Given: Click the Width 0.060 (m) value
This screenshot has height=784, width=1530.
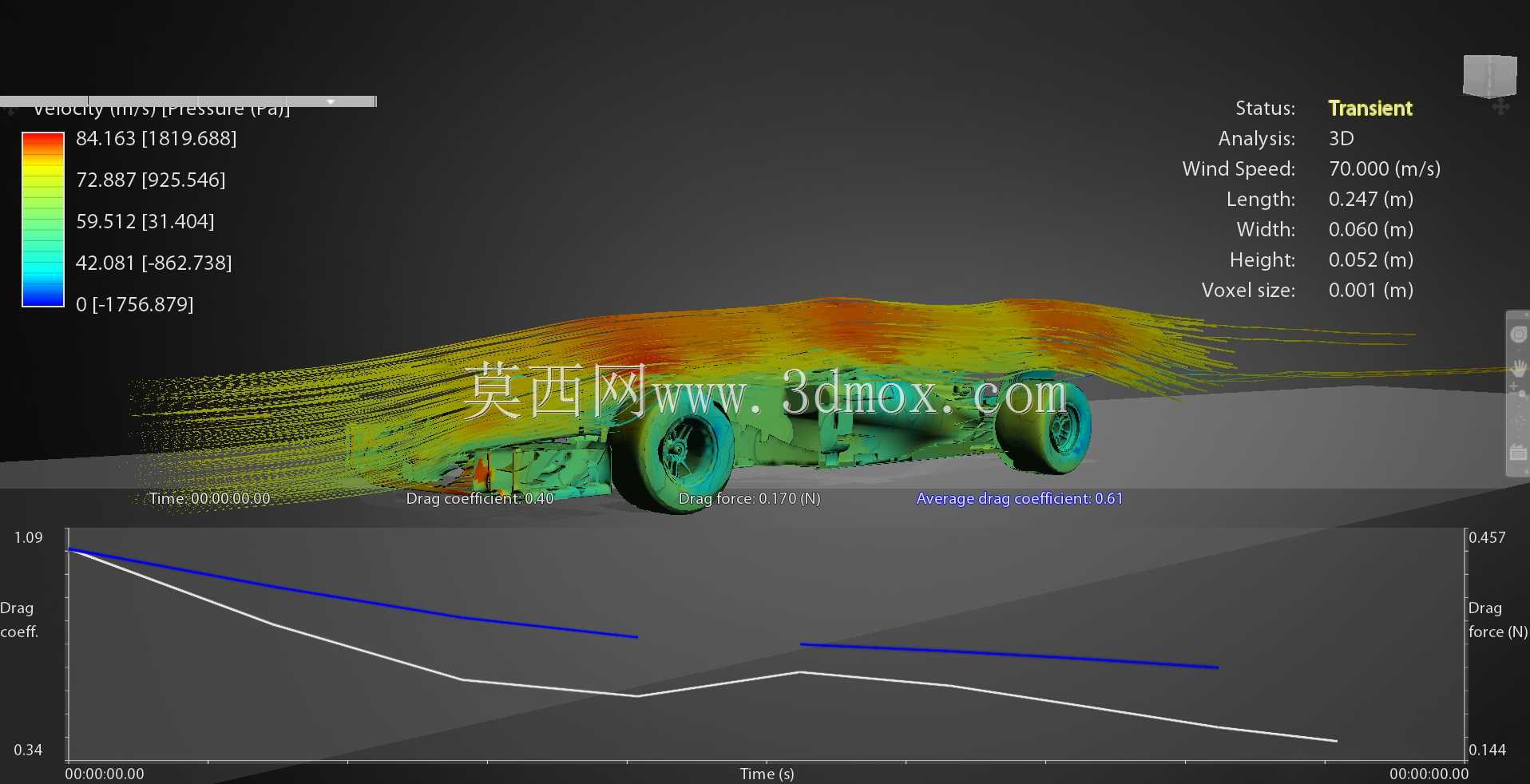Looking at the screenshot, I should (1371, 229).
